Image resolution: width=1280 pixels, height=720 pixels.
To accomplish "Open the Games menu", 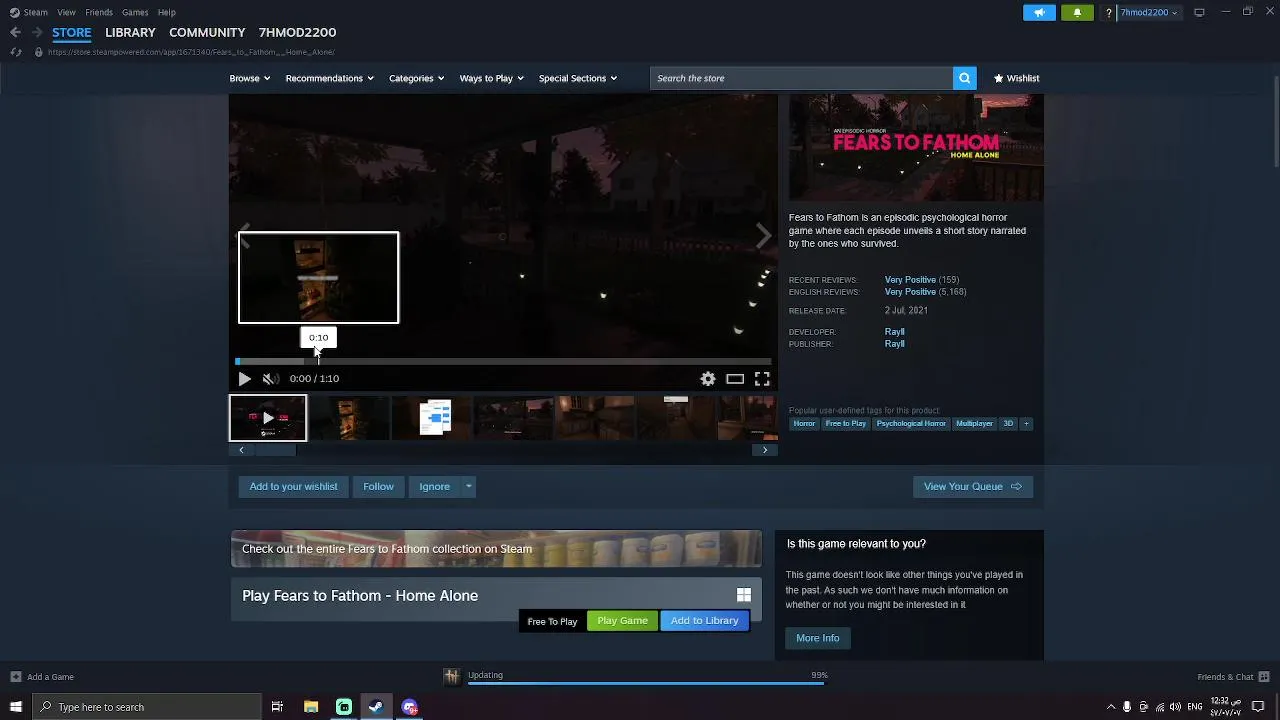I will coord(135,12).
